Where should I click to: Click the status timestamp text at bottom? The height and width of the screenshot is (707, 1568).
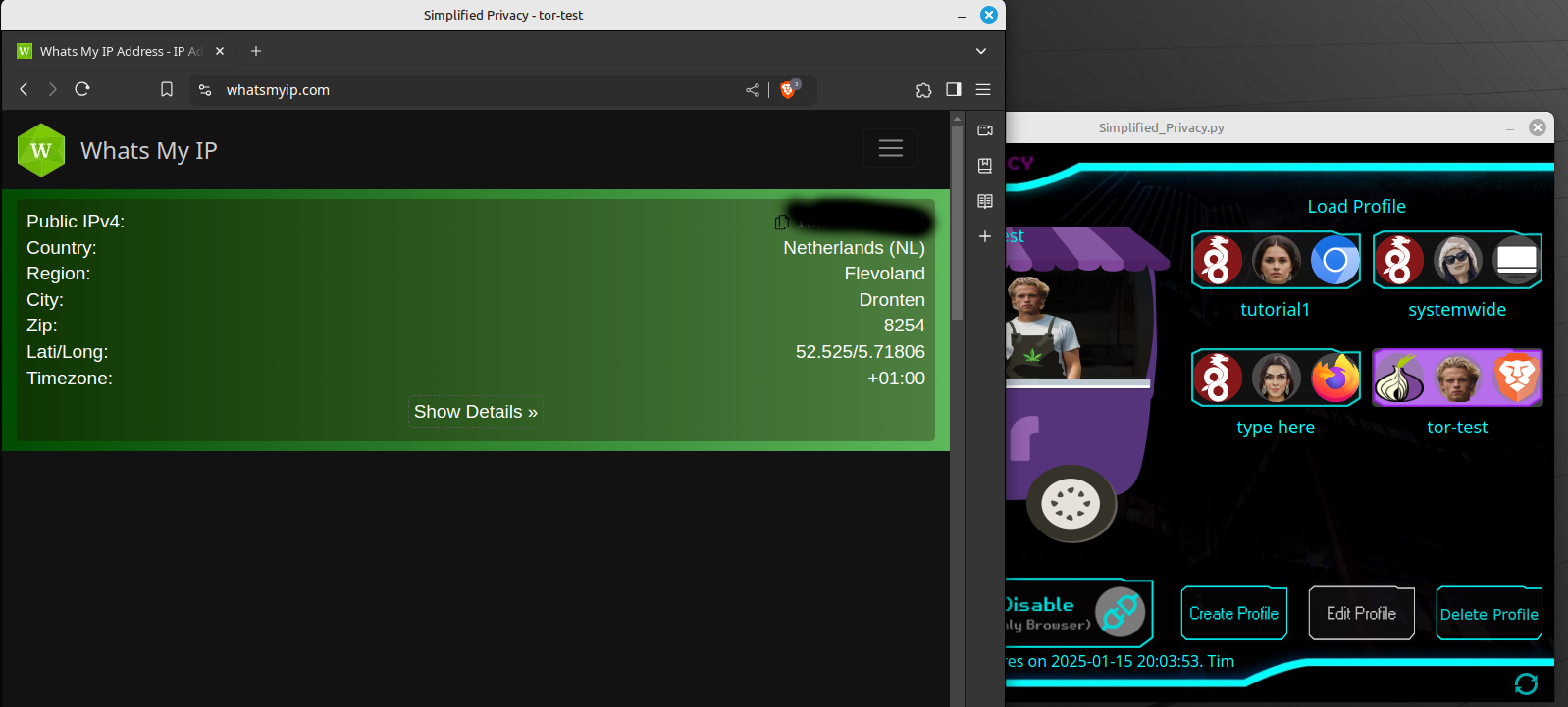pos(1121,662)
